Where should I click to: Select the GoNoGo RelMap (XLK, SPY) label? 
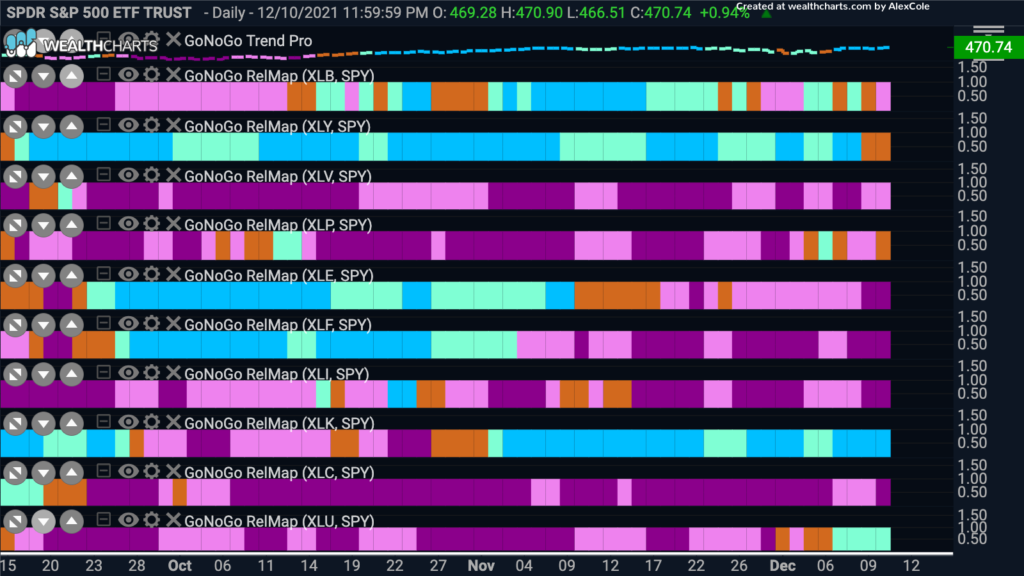click(279, 423)
